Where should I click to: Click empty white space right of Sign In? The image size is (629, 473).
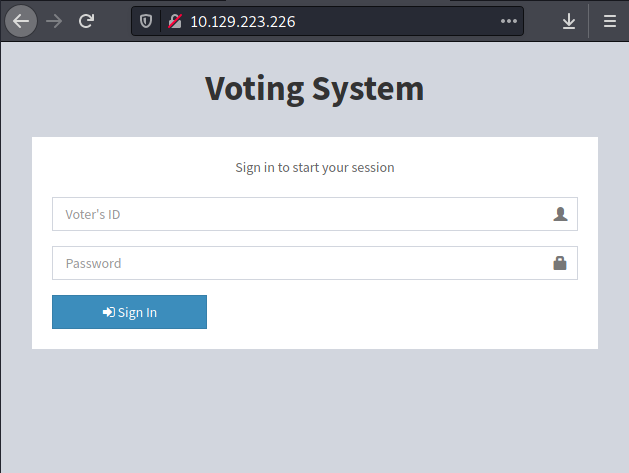coord(400,312)
